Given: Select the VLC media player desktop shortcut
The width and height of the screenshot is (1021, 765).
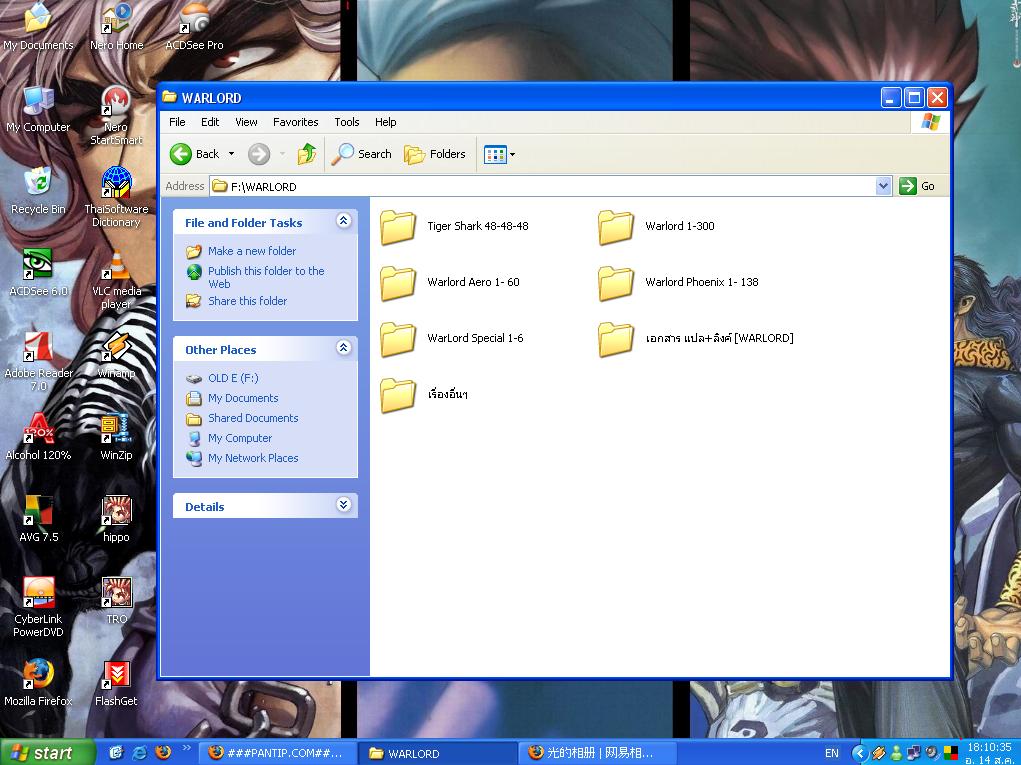Looking at the screenshot, I should [116, 280].
